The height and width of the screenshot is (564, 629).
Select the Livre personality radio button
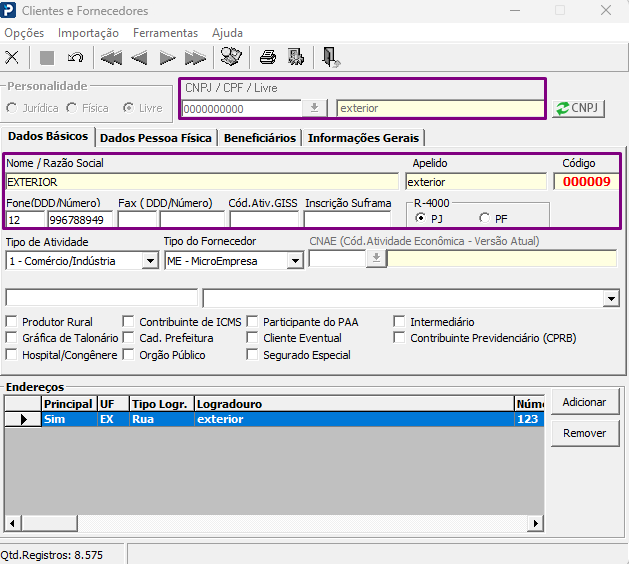[128, 108]
